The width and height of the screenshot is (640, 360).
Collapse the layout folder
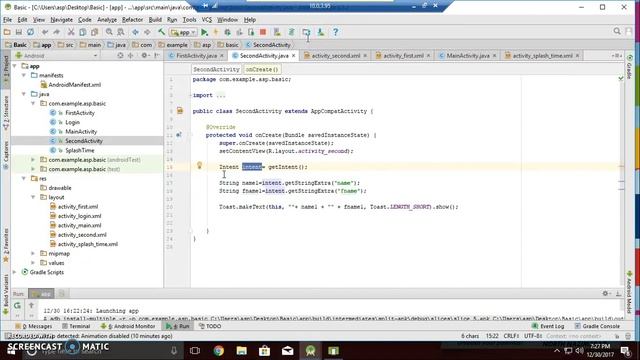coord(33,197)
